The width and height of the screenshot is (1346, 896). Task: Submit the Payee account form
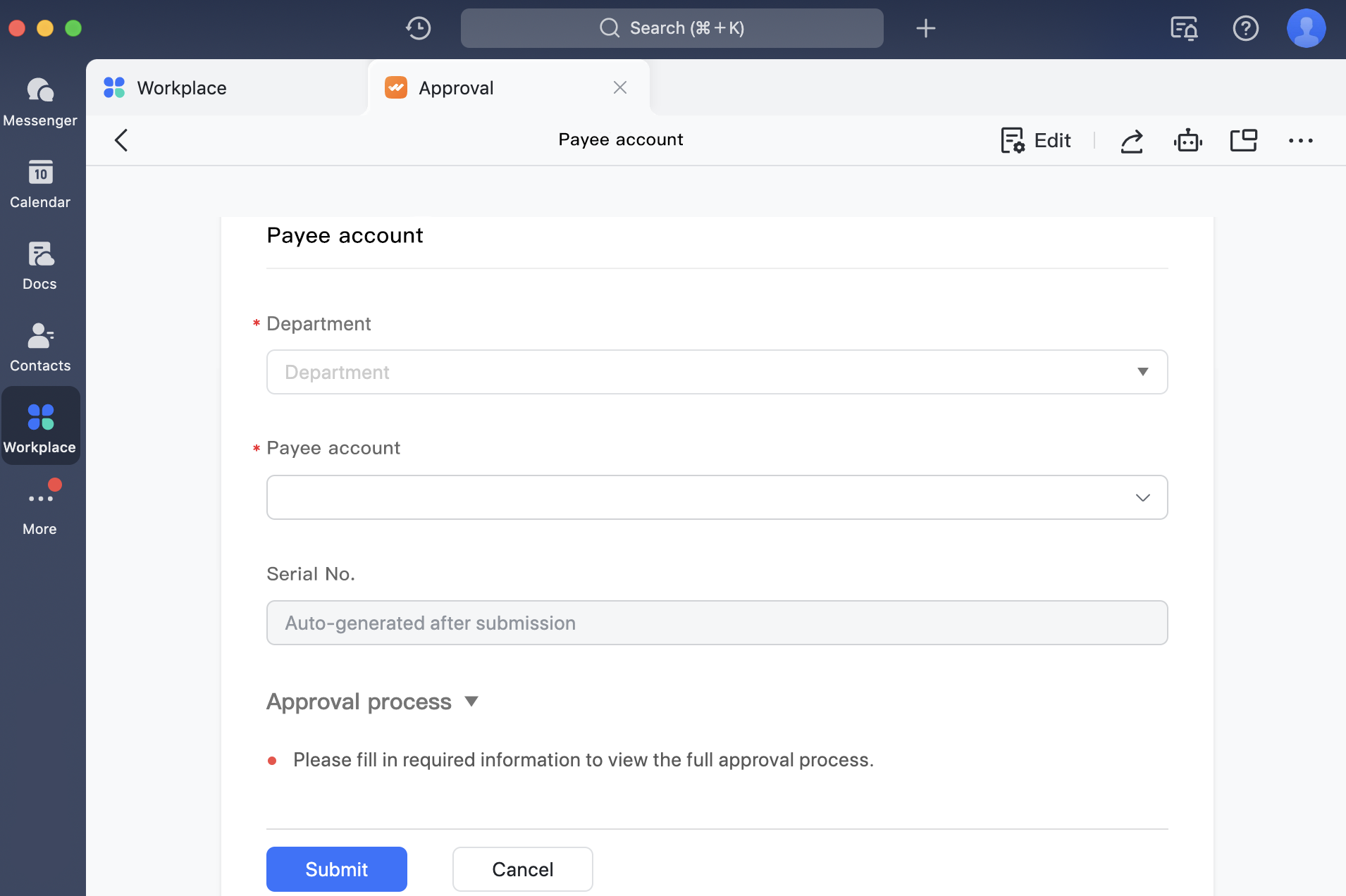point(335,869)
